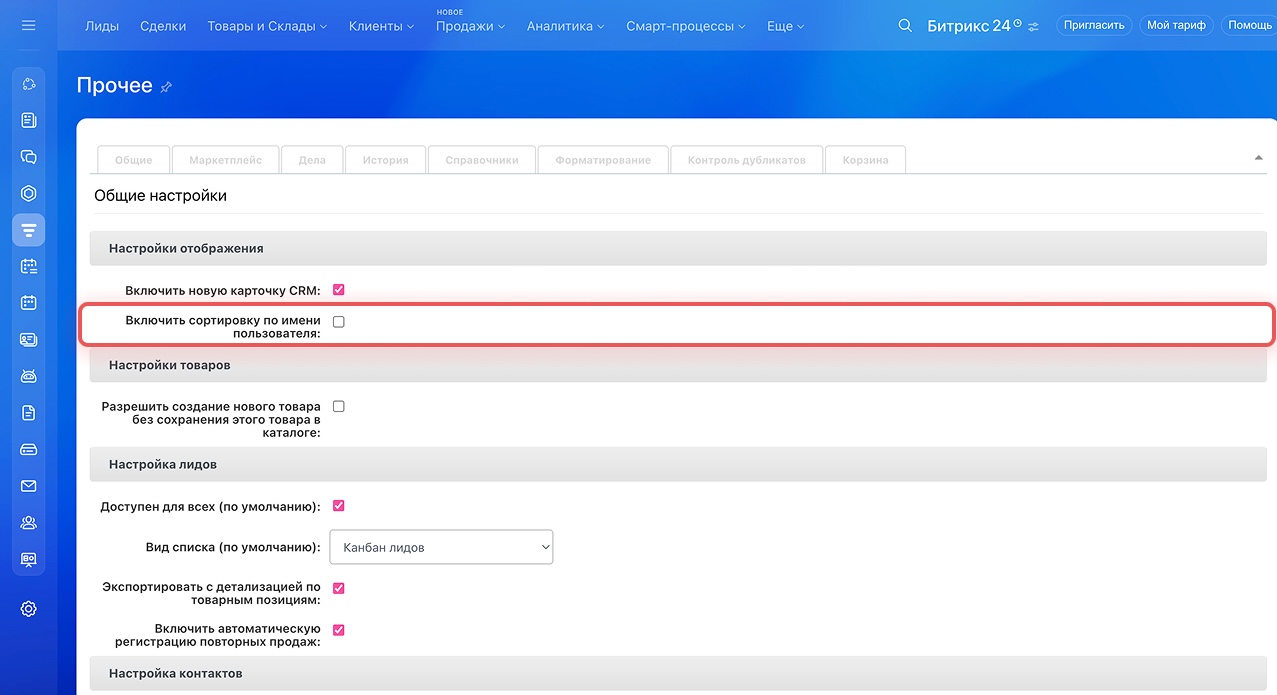Expand the Аналитика menu in the top bar

tap(565, 26)
